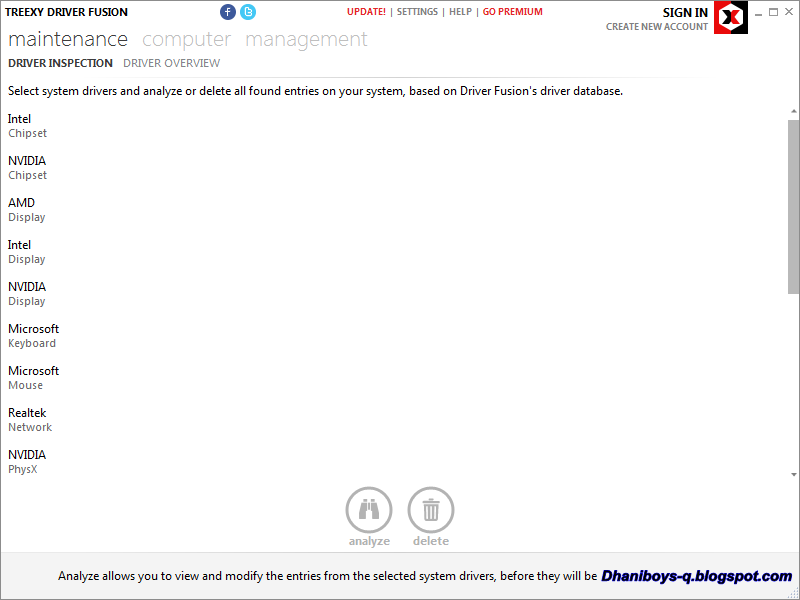Click CREATE NEW ACCOUNT
This screenshot has width=800, height=600.
click(x=657, y=27)
